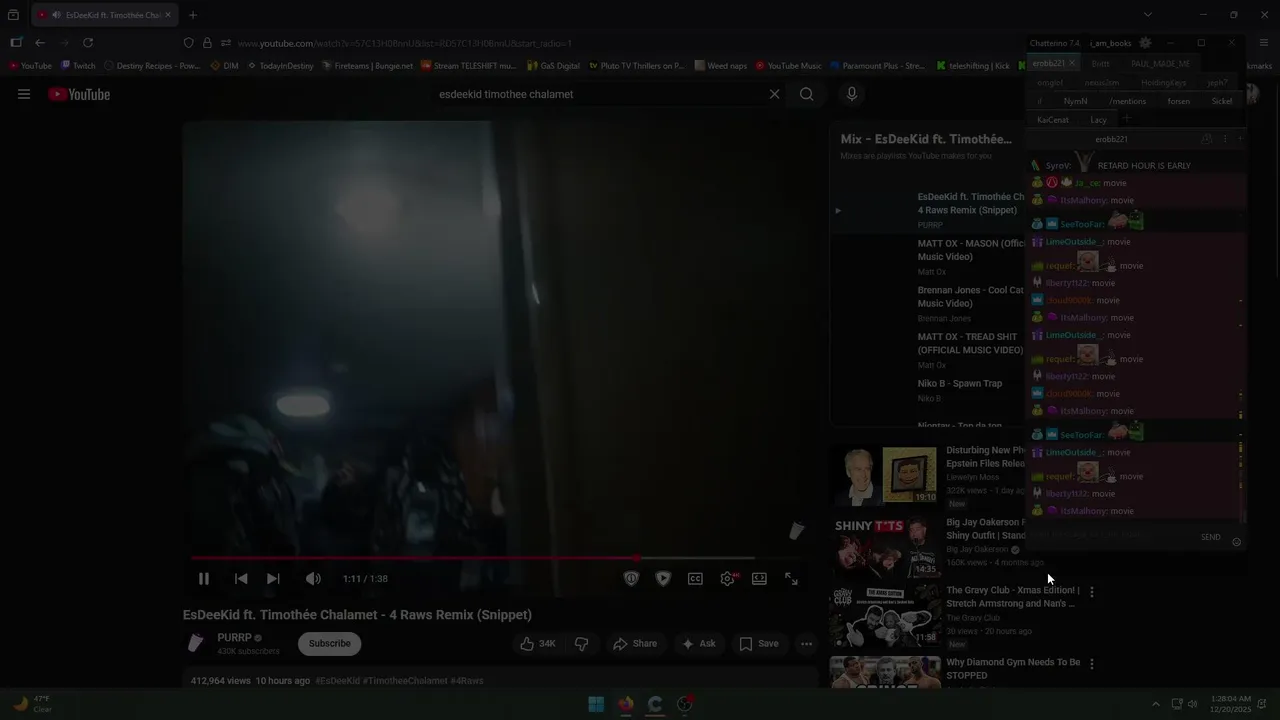Viewport: 1280px width, 720px height.
Task: Open options for Why Diamond Gym video
Action: [1092, 664]
